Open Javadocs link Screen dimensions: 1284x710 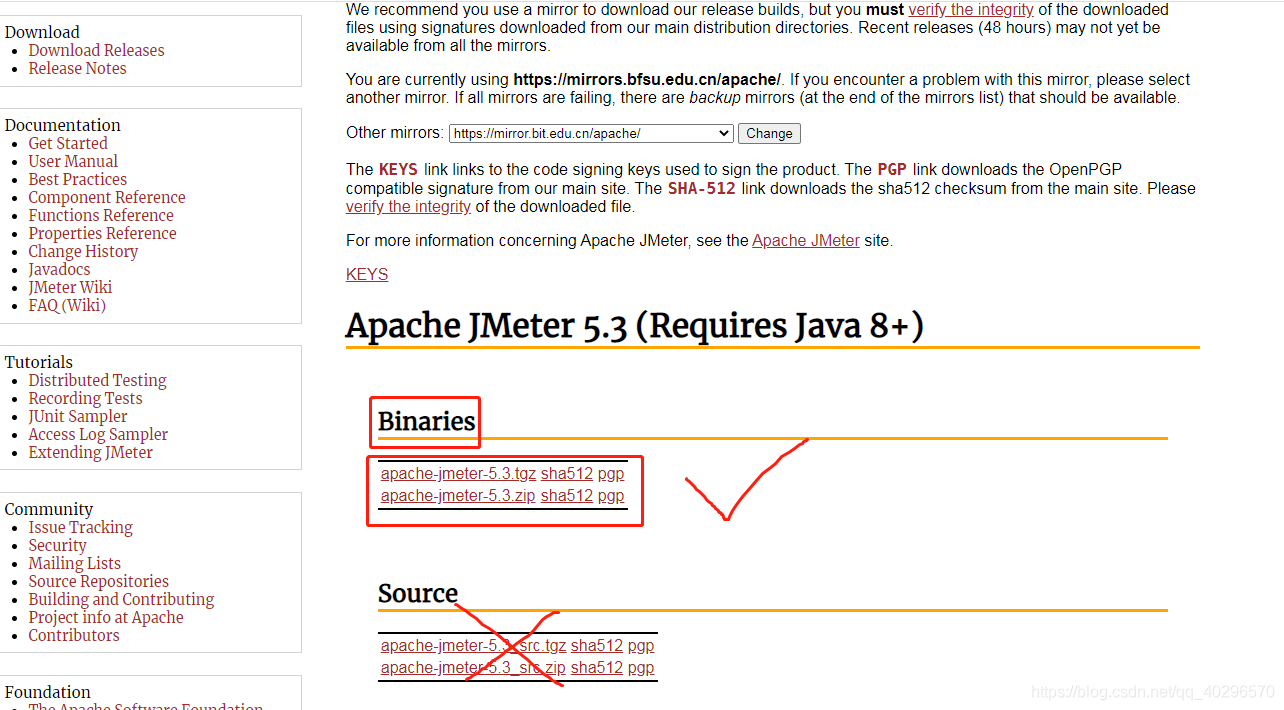(59, 269)
